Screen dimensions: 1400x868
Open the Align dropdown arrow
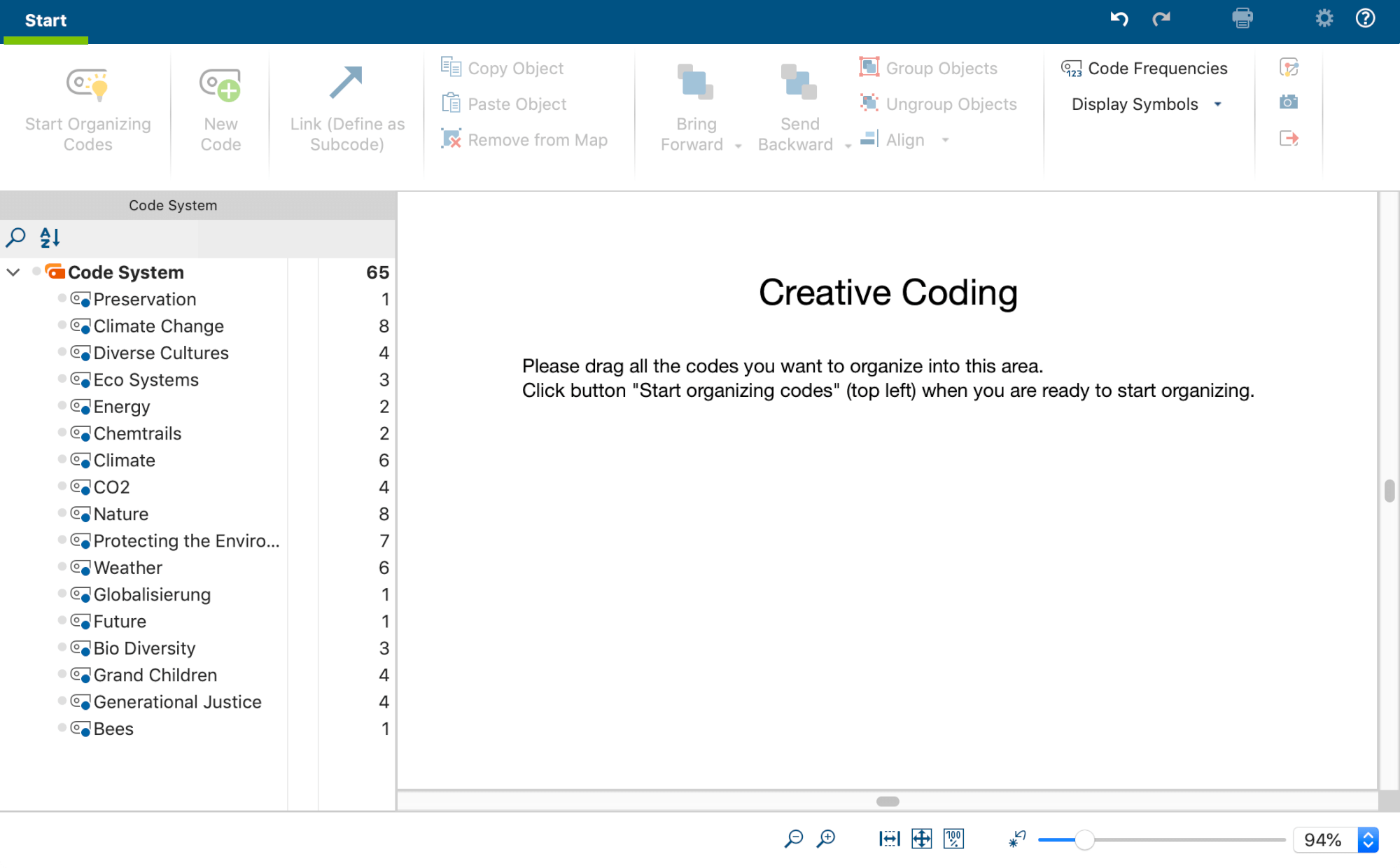[x=945, y=140]
